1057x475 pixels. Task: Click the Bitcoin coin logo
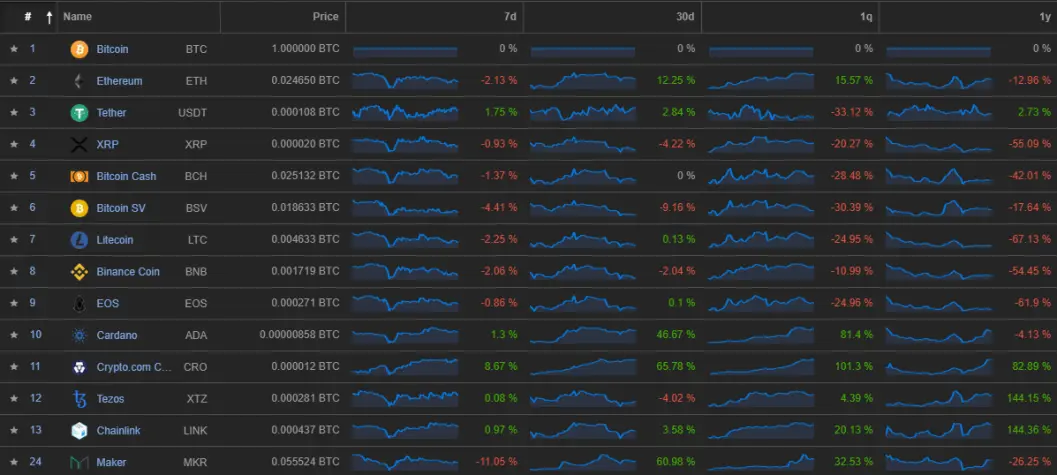[x=80, y=49]
